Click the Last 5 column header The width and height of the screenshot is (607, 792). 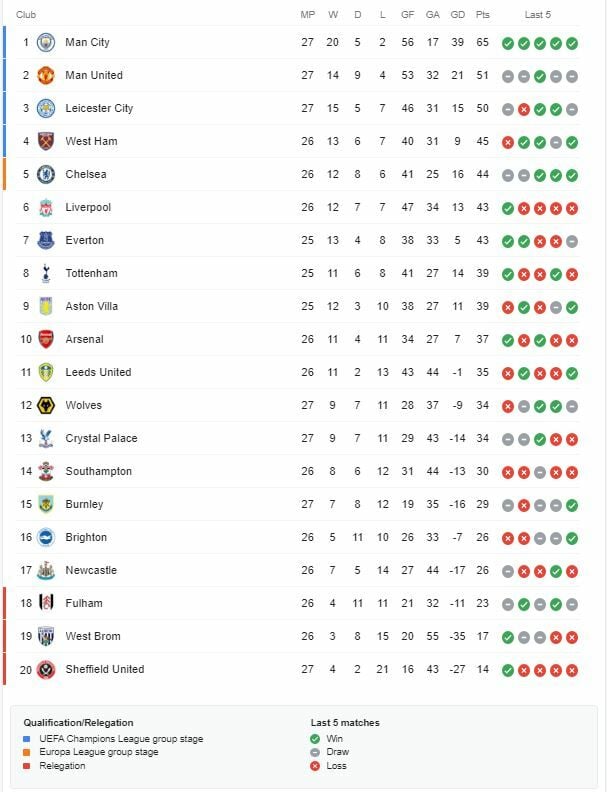coord(538,15)
